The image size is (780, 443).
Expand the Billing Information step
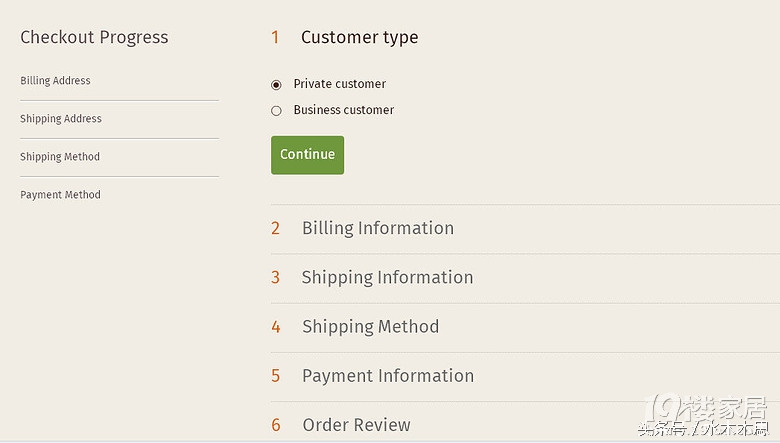pos(377,228)
